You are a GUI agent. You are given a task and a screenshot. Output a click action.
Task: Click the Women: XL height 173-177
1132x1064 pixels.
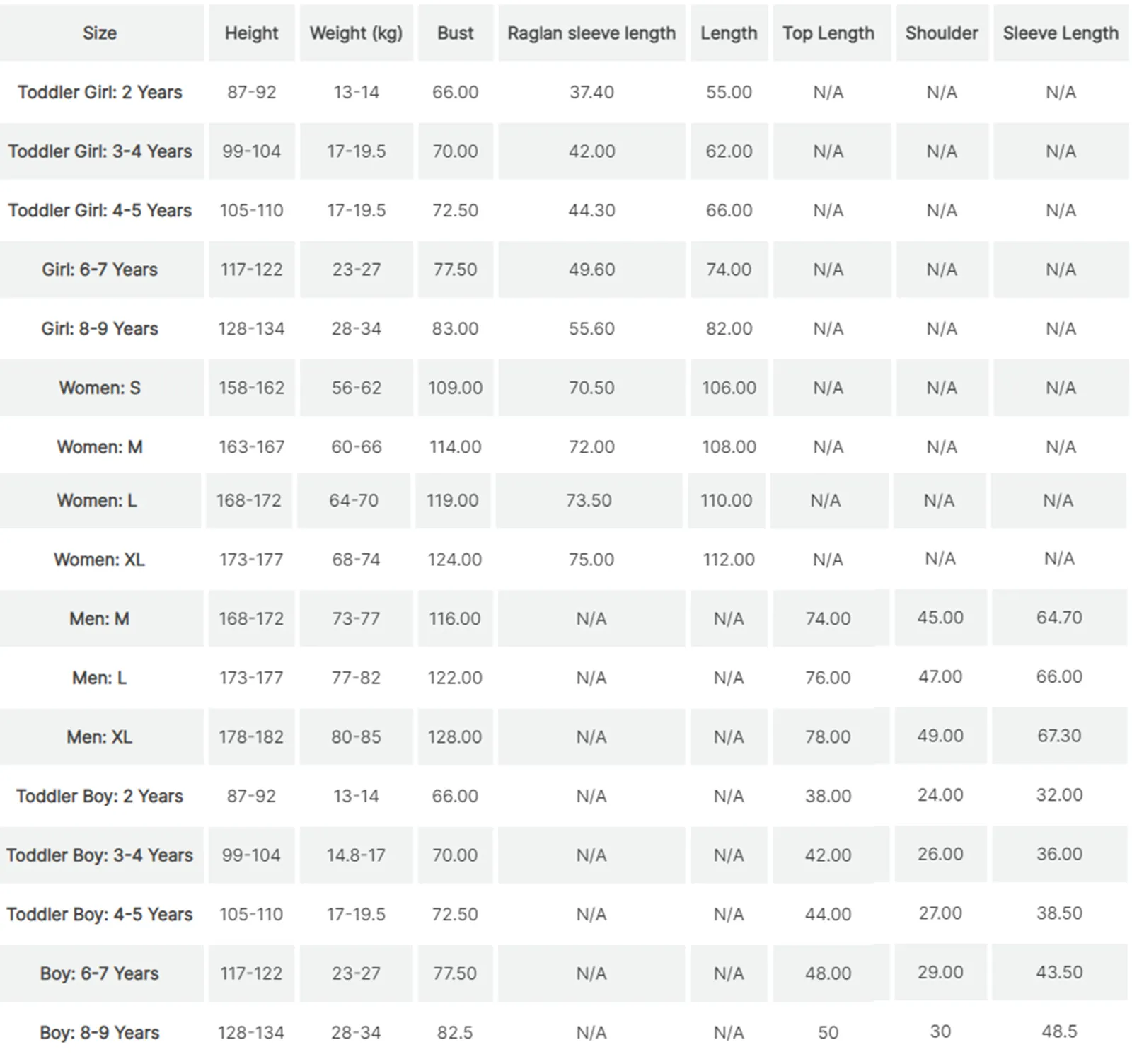[x=251, y=560]
